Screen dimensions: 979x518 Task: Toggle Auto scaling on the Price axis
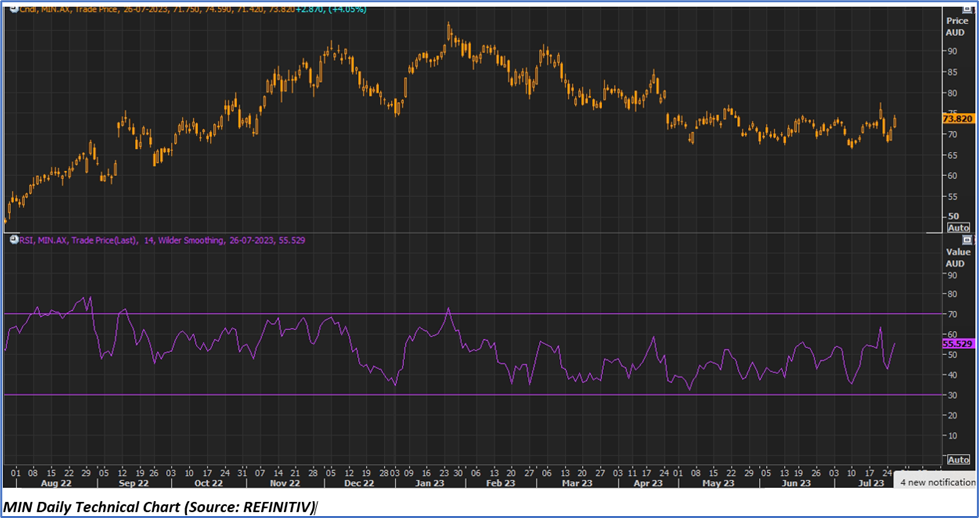click(x=957, y=228)
